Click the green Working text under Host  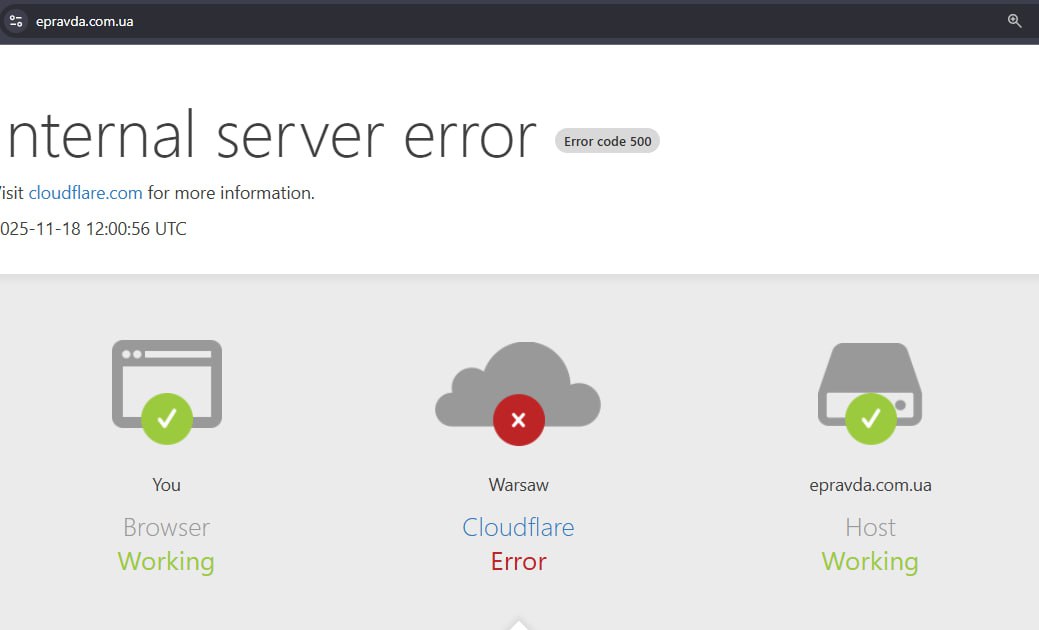pos(870,562)
